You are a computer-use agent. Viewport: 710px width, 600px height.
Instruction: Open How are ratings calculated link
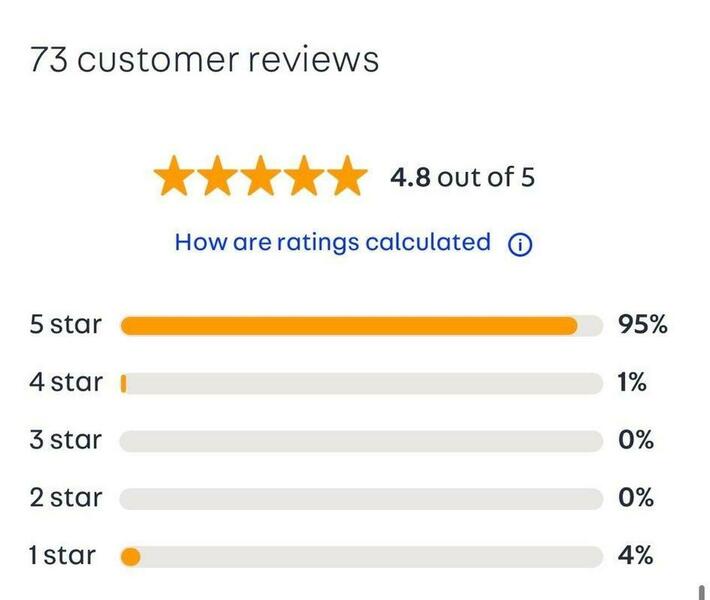[333, 242]
